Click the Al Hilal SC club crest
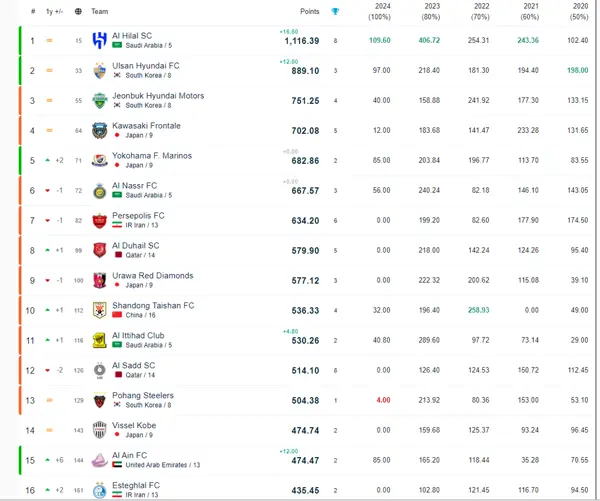 point(99,40)
